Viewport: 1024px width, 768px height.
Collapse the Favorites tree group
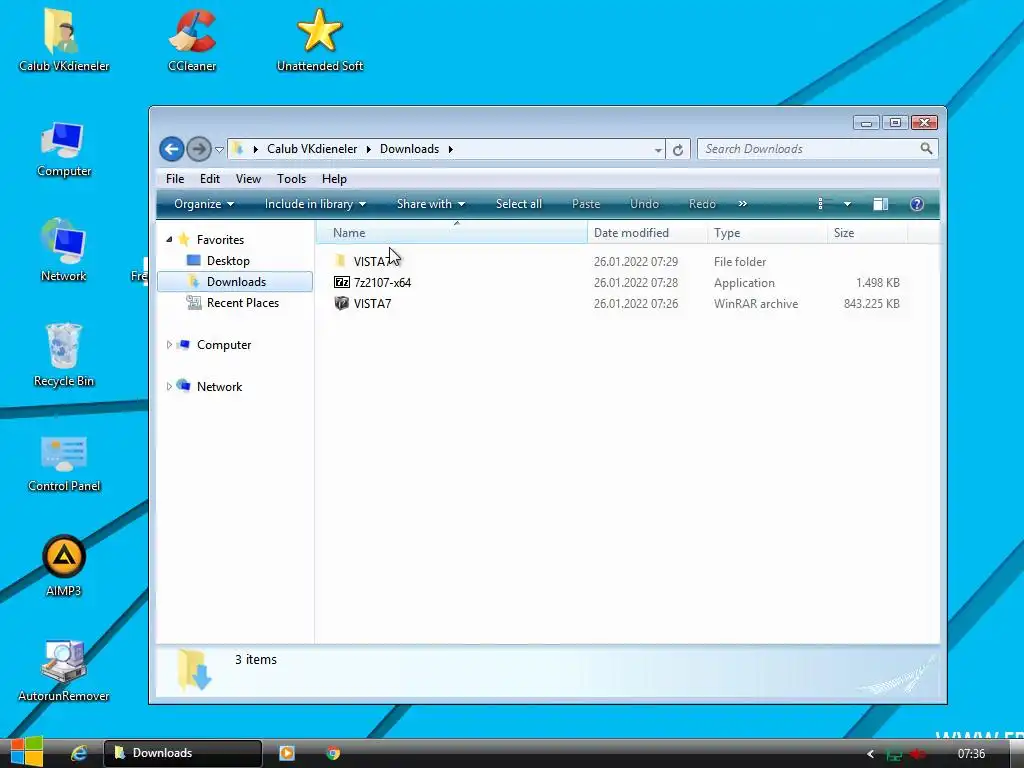tap(169, 240)
